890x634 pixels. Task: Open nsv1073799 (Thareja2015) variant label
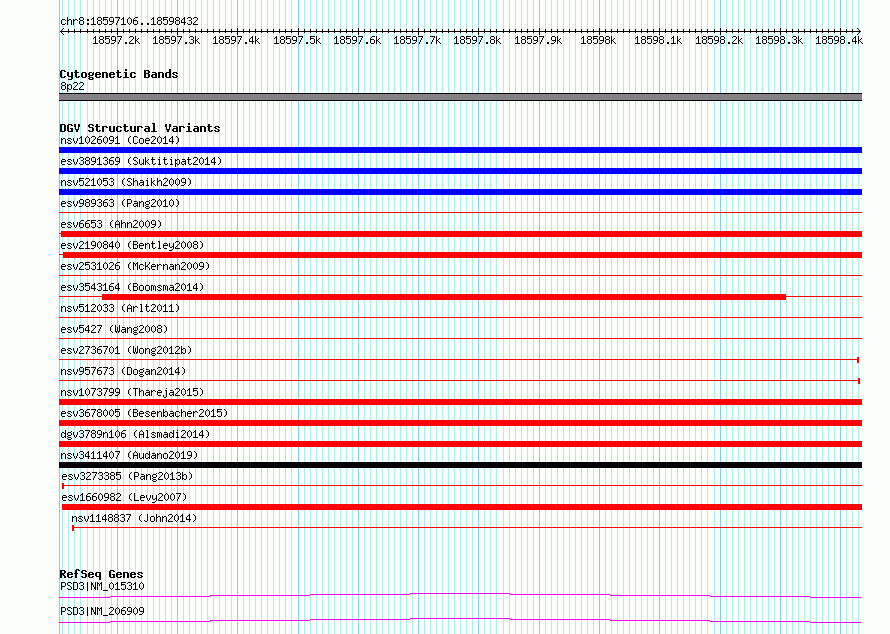click(x=132, y=392)
